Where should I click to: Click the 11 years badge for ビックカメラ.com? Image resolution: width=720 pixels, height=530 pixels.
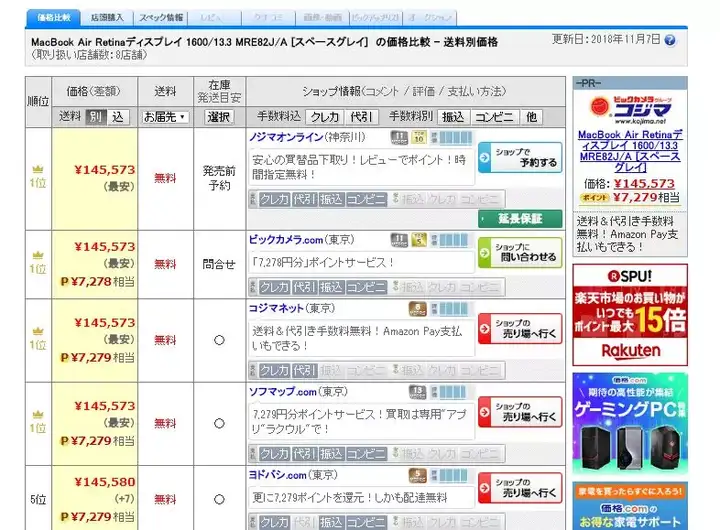tap(399, 240)
